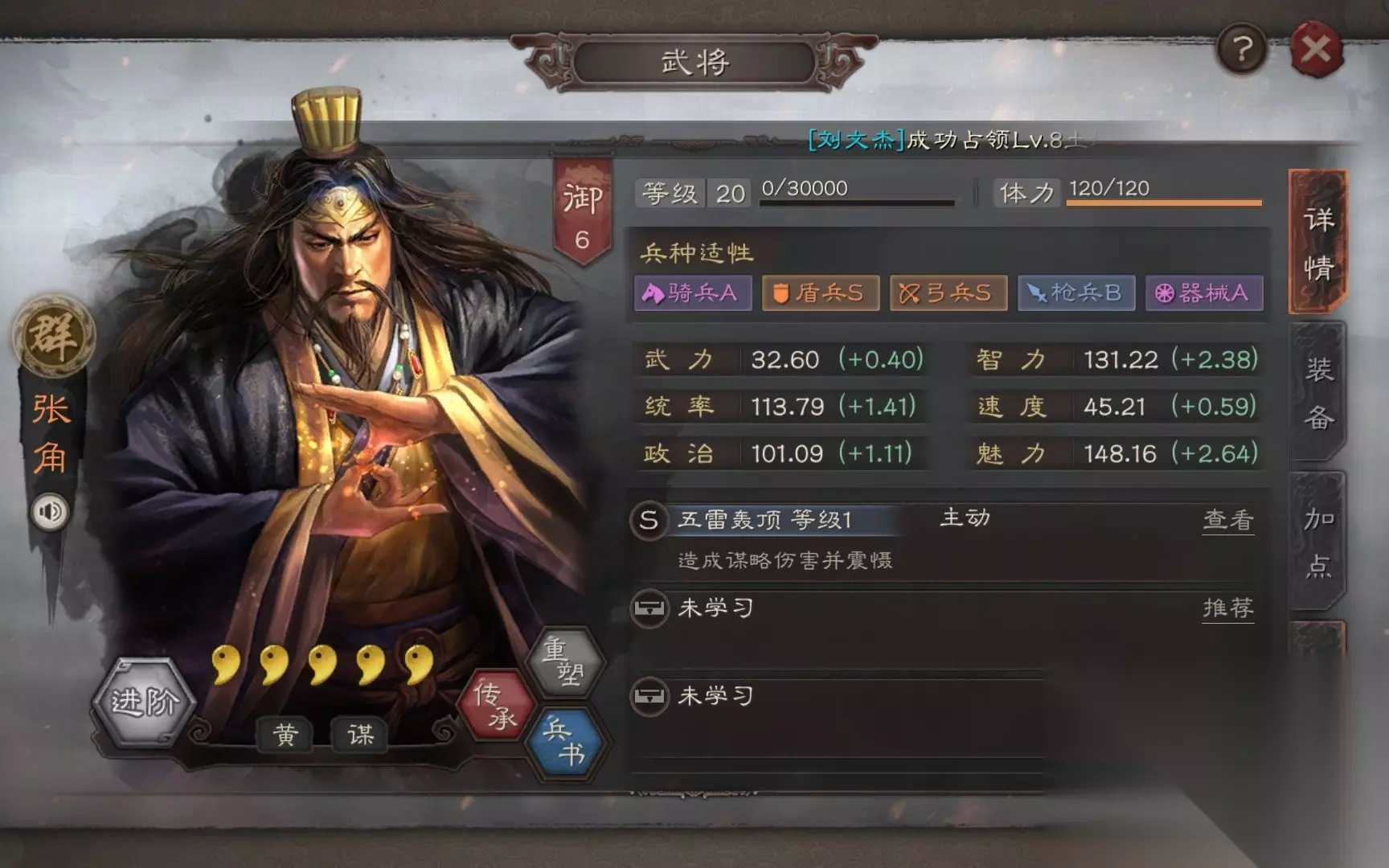Select the 弓兵S troop aptitude tag
The width and height of the screenshot is (1389, 868).
pos(949,293)
